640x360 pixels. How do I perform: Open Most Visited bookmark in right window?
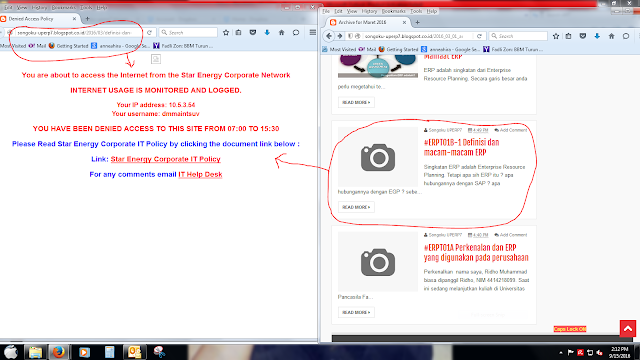339,49
